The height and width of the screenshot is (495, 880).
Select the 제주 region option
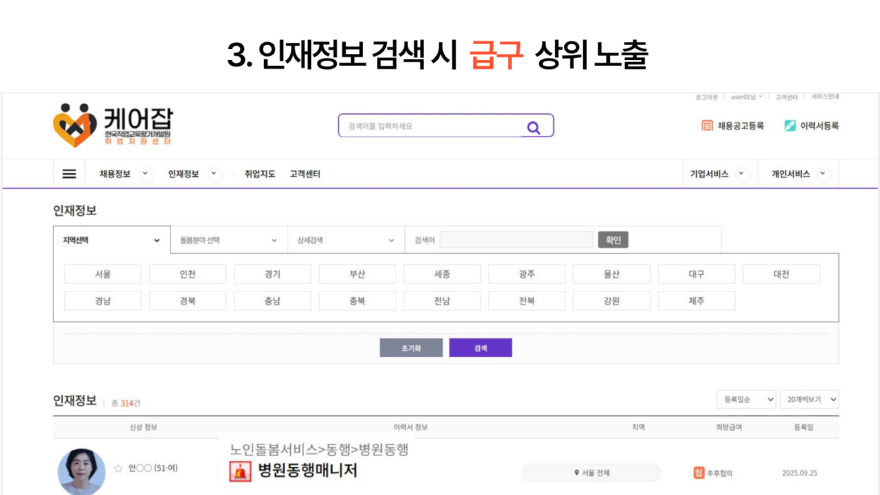pyautogui.click(x=697, y=301)
